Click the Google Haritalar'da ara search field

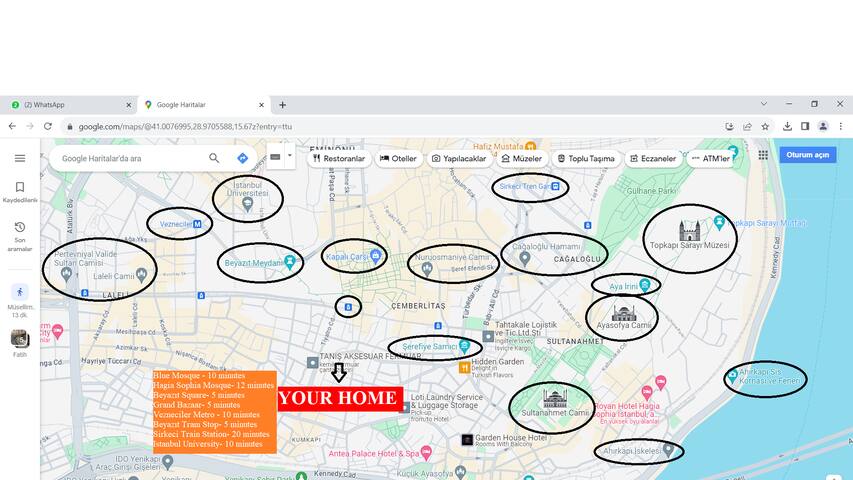coord(130,158)
